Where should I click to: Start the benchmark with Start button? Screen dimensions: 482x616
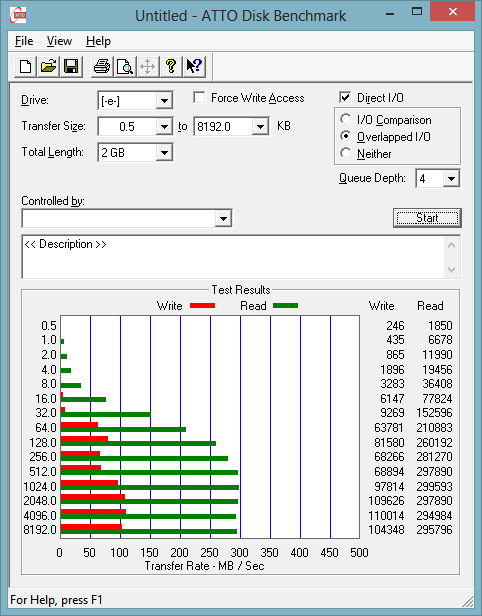(427, 218)
